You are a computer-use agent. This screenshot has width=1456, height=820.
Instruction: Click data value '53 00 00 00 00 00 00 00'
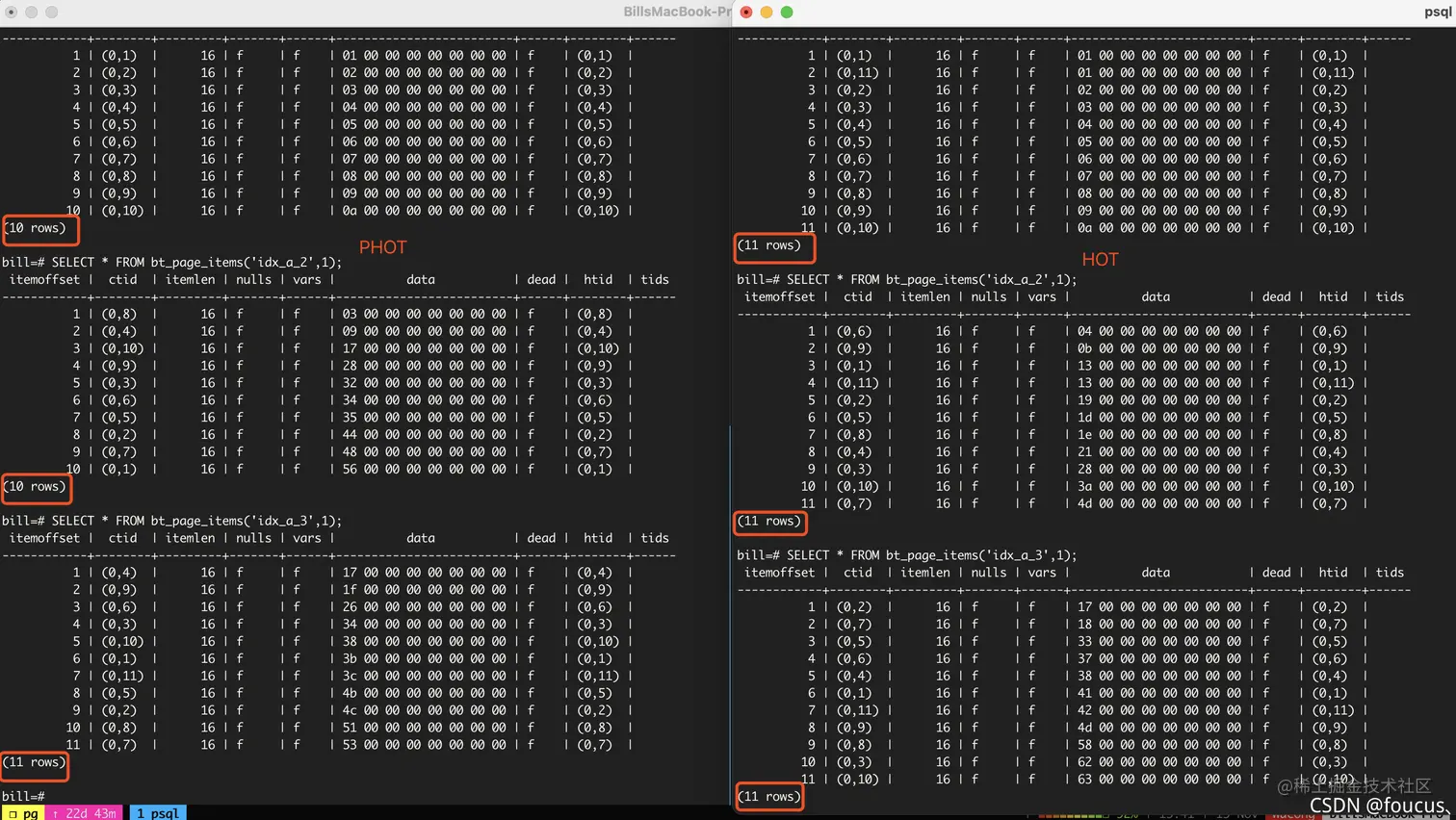[424, 744]
